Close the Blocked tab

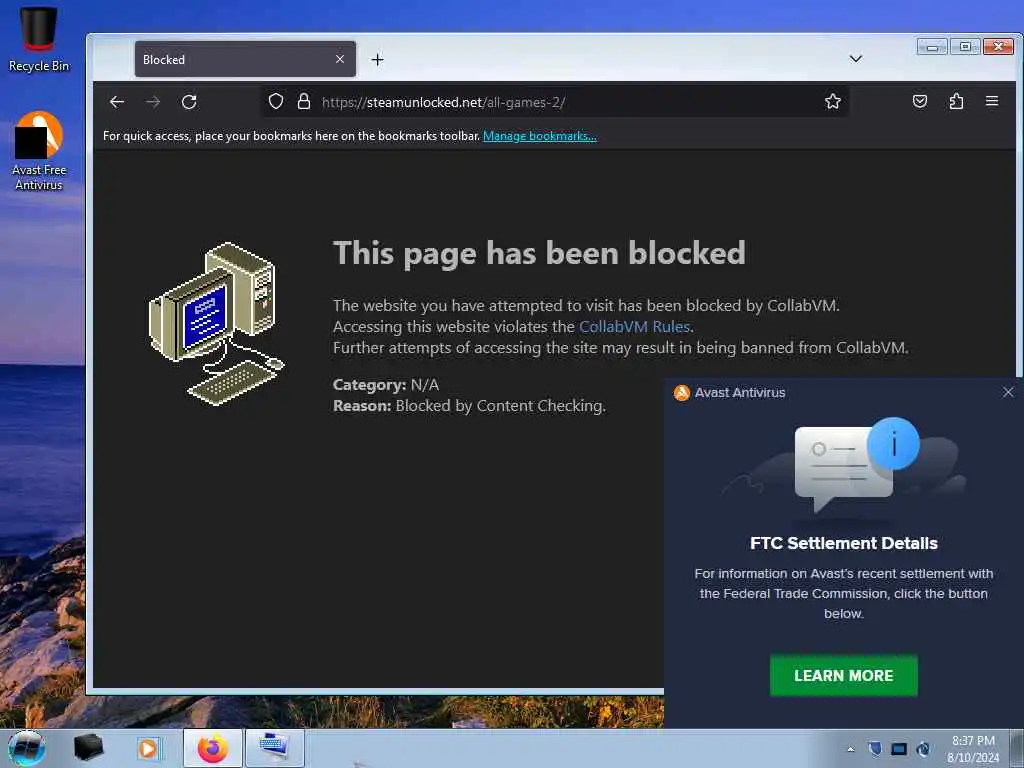(340, 59)
